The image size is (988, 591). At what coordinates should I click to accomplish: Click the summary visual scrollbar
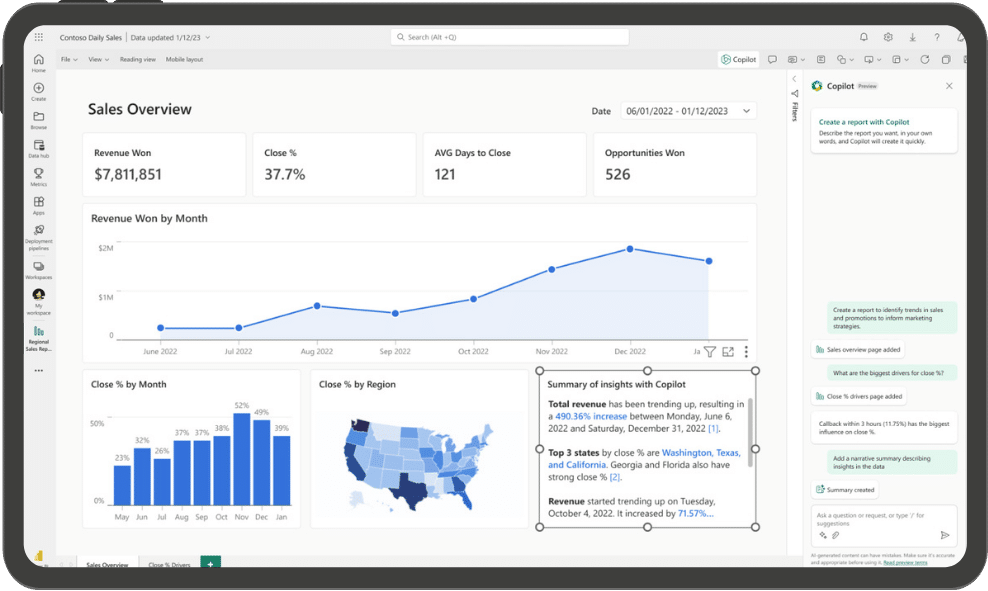pos(750,432)
